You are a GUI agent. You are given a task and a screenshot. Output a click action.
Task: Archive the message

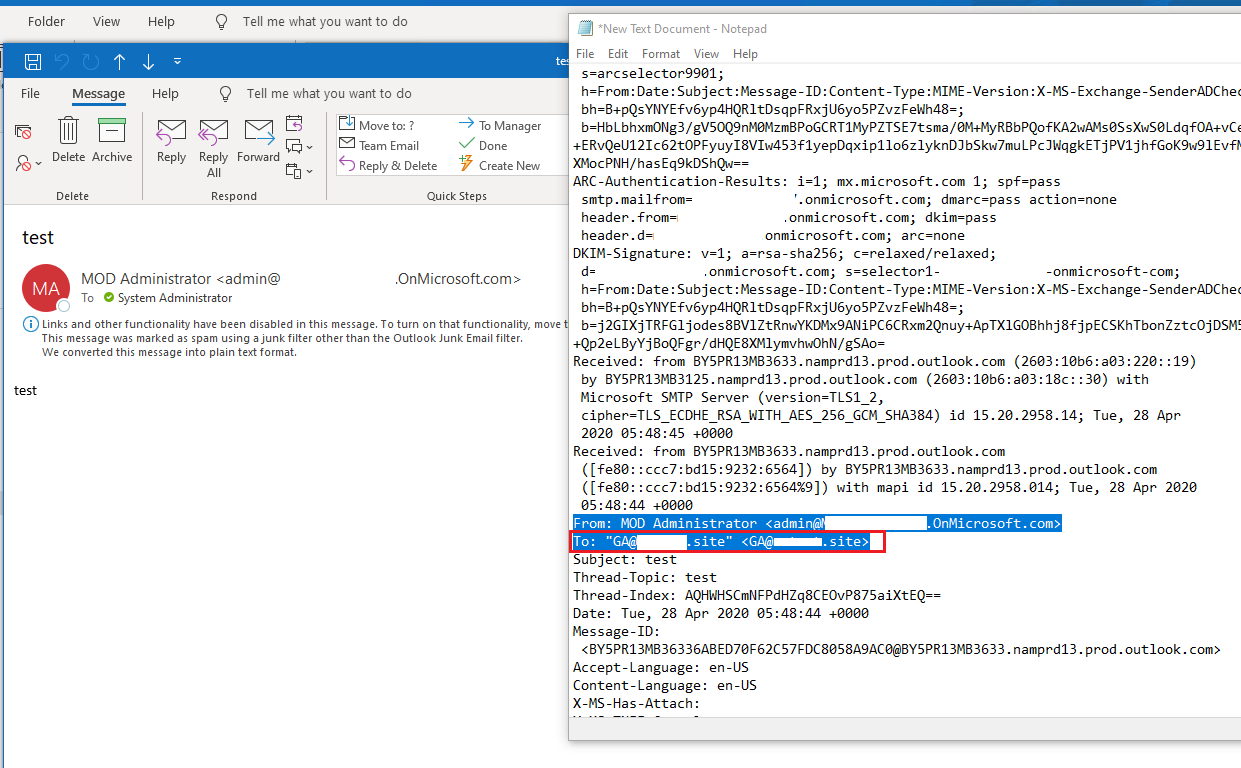click(x=112, y=140)
